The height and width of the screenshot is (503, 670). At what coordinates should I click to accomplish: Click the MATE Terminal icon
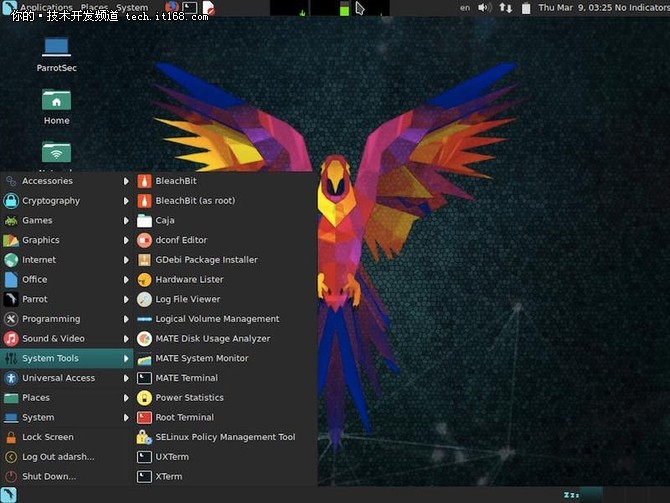144,378
